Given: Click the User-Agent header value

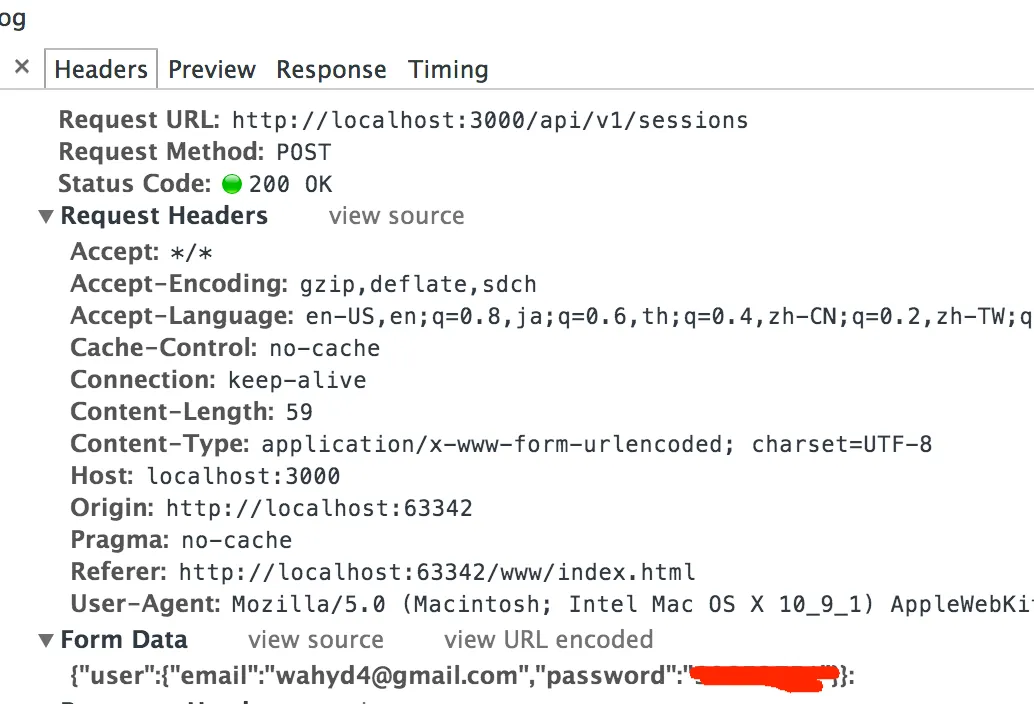Looking at the screenshot, I should click(x=632, y=604).
